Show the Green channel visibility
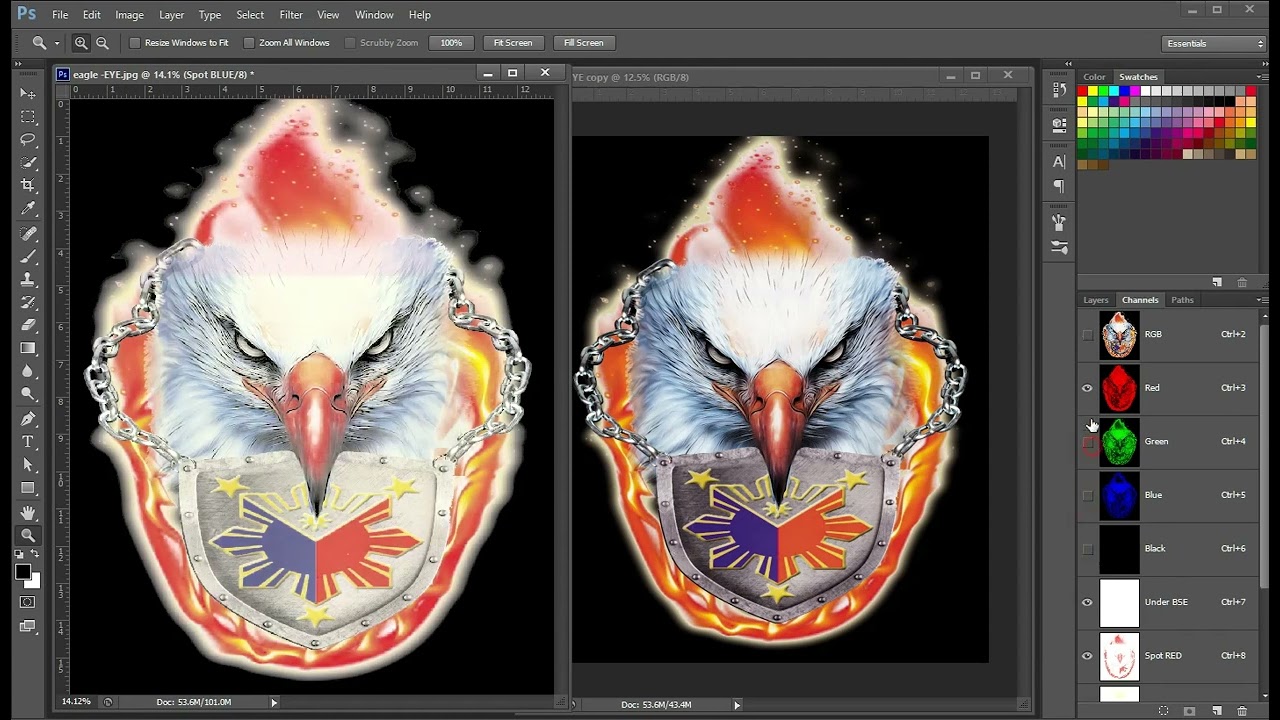This screenshot has height=720, width=1280. (x=1088, y=442)
